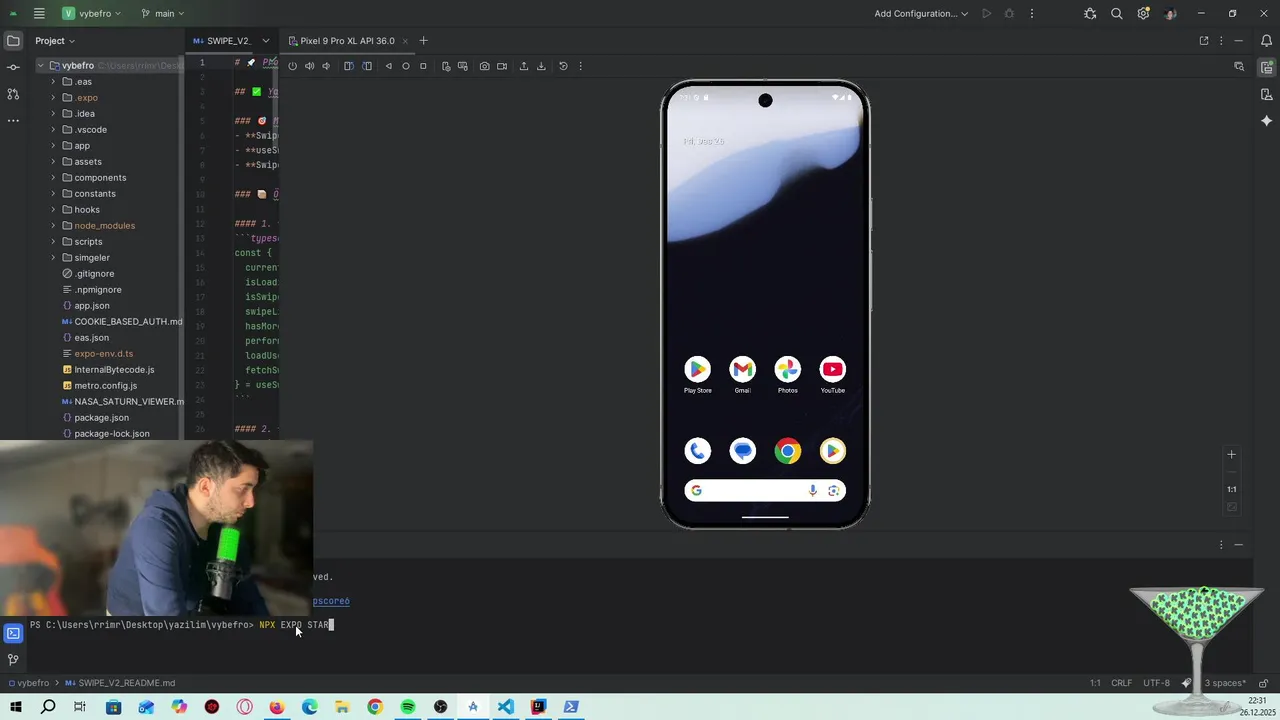This screenshot has width=1280, height=720.
Task: Click the UTF-8 encoding status entry
Action: click(x=1156, y=683)
